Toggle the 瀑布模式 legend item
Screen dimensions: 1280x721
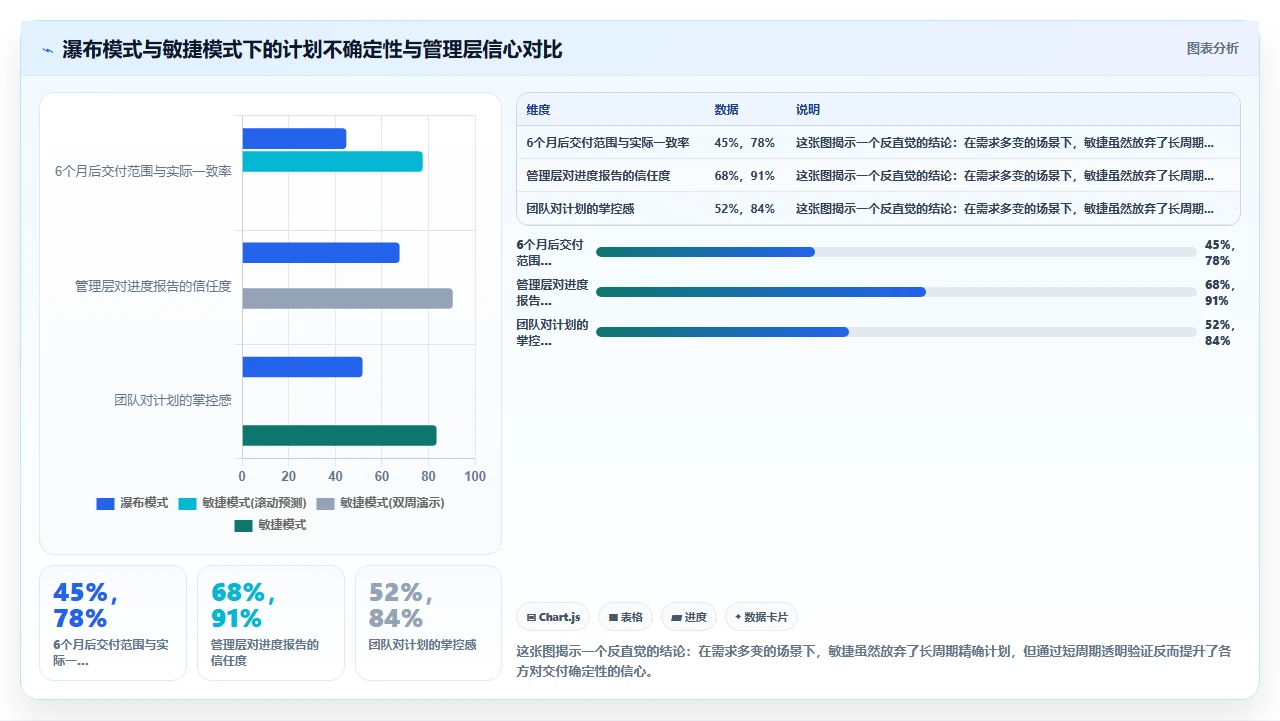pos(132,503)
